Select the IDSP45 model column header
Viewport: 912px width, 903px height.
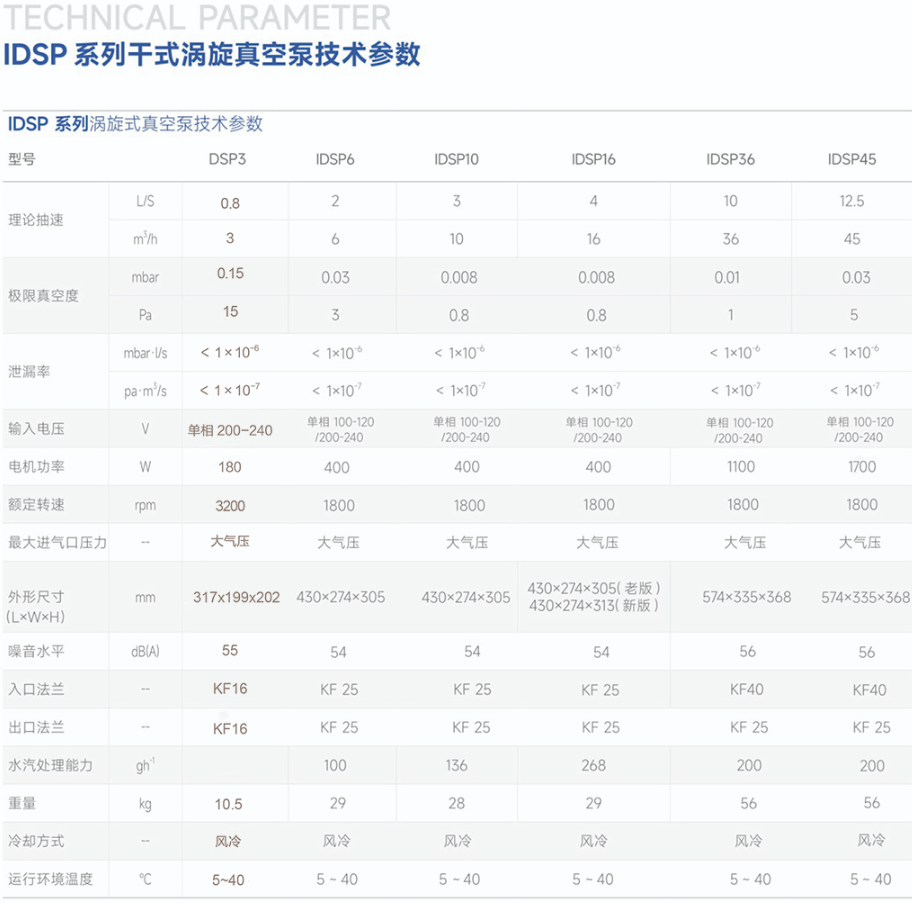pyautogui.click(x=852, y=159)
